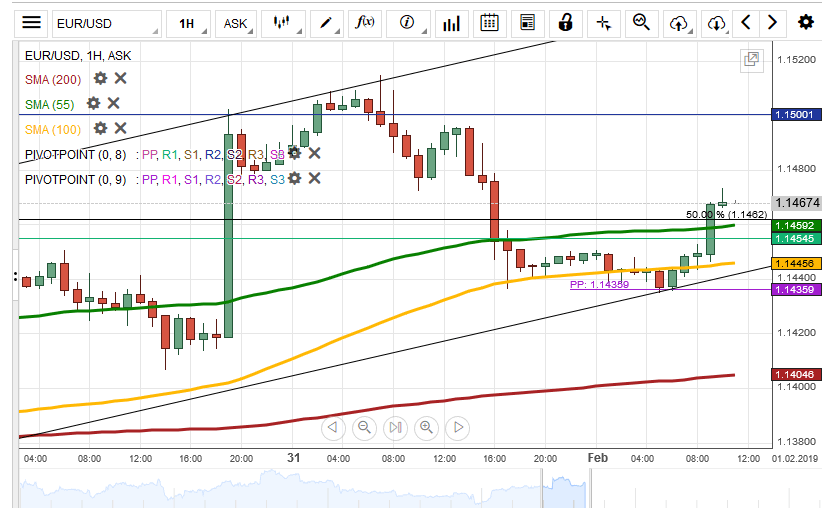Screen dimensions: 830x511
Task: Expand the ASK price side dropdown
Action: pos(236,23)
